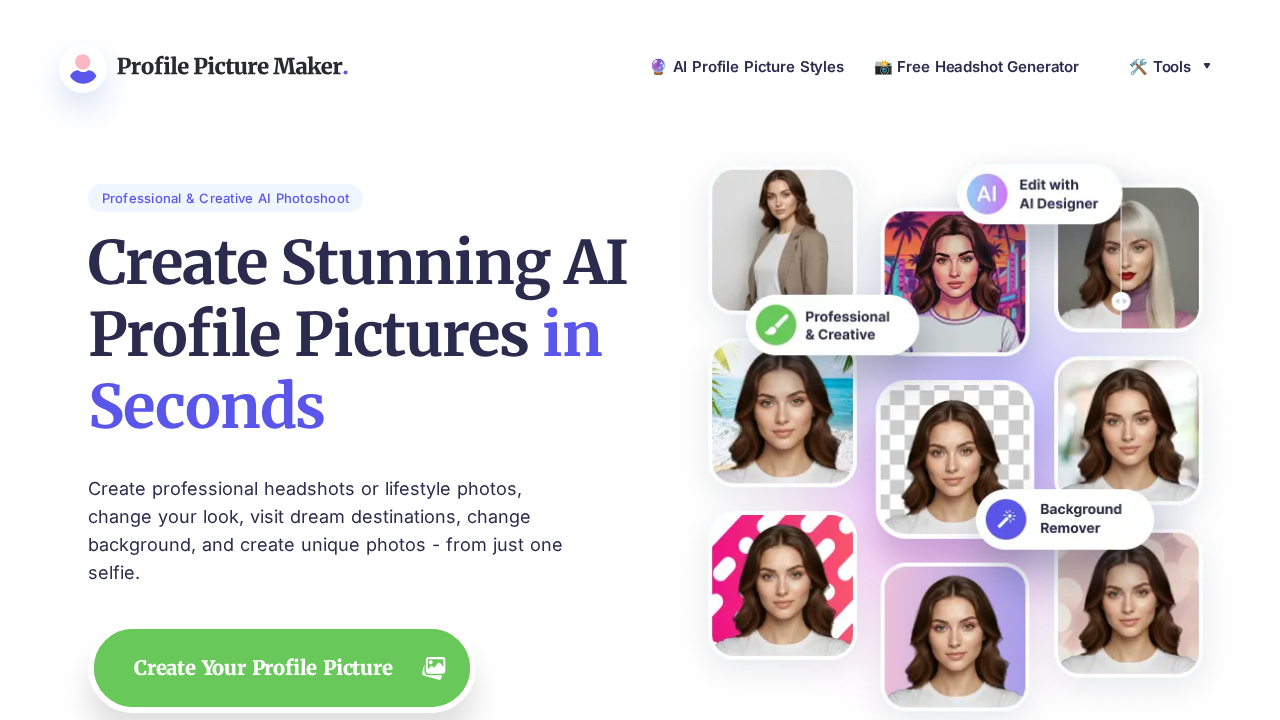Click the Profile Picture Maker avatar logo icon
1280x720 pixels.
pos(83,68)
